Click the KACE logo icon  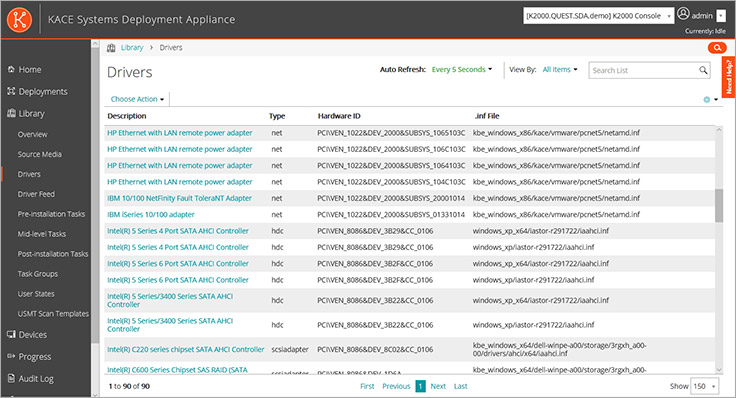click(x=19, y=20)
